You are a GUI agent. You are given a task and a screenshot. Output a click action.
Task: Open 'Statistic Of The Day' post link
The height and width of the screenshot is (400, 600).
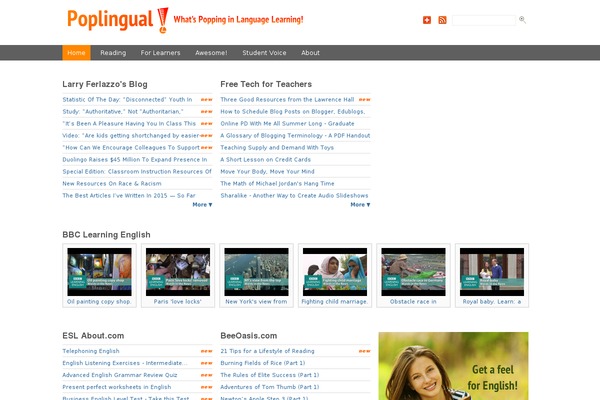pyautogui.click(x=127, y=100)
